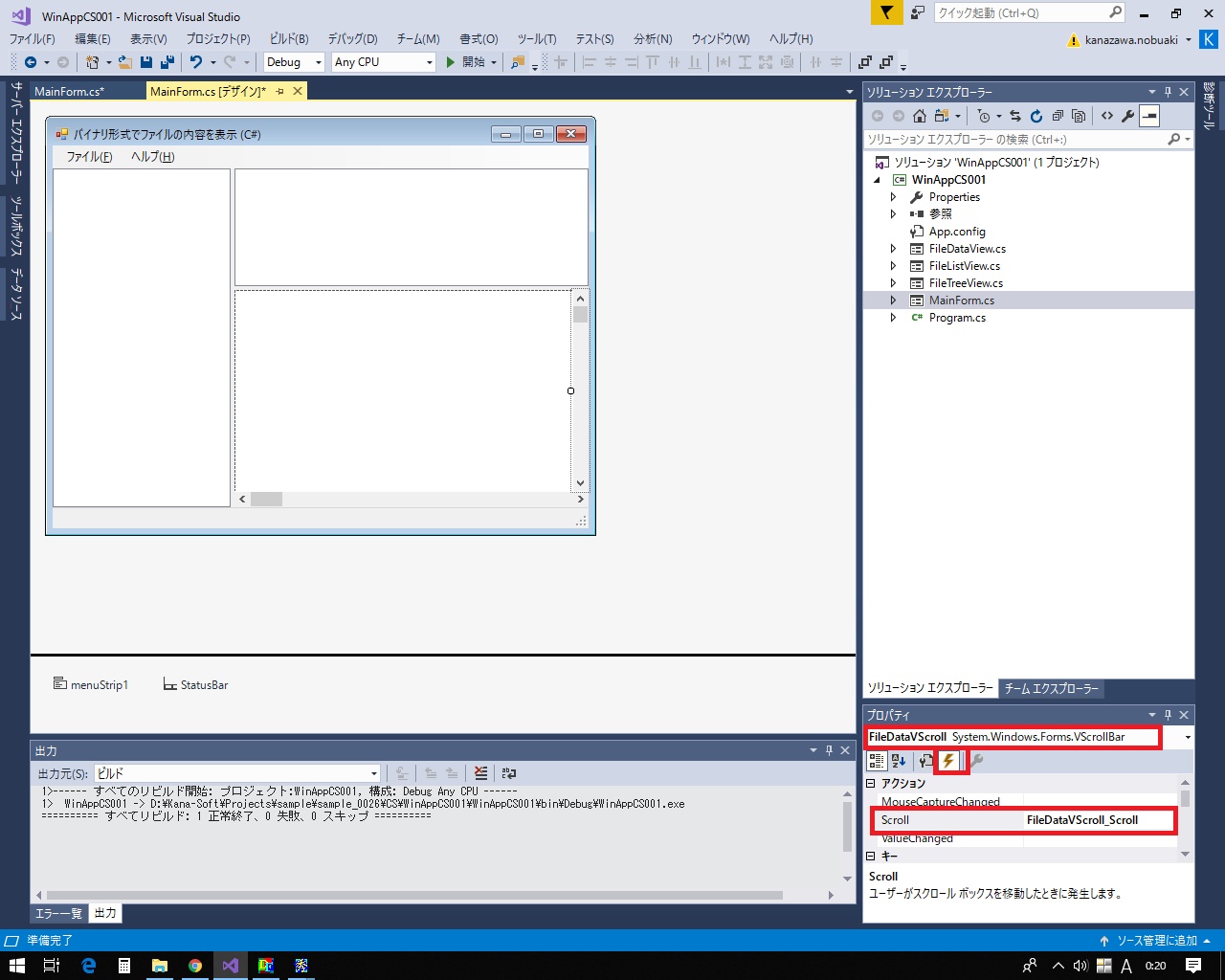Open the ヘルプ(H) menu in the form designer
This screenshot has height=980, width=1225.
coord(152,157)
